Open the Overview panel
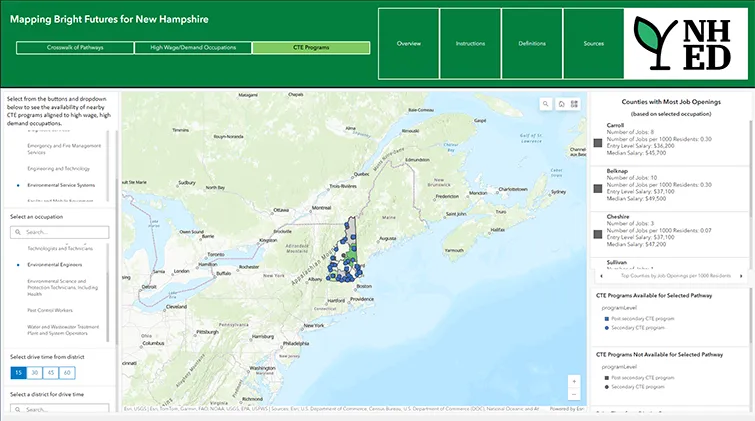The image size is (755, 421). [x=409, y=43]
